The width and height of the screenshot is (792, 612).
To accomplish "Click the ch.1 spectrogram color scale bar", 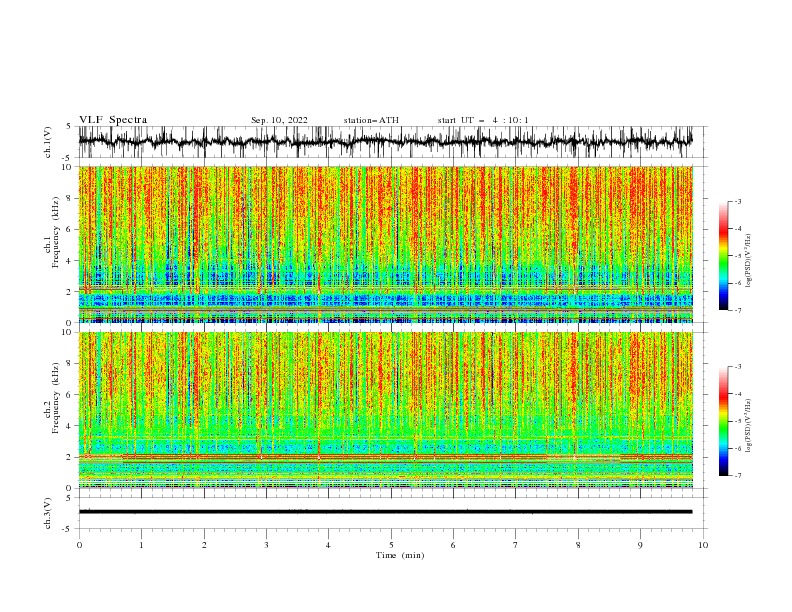I will pos(723,256).
